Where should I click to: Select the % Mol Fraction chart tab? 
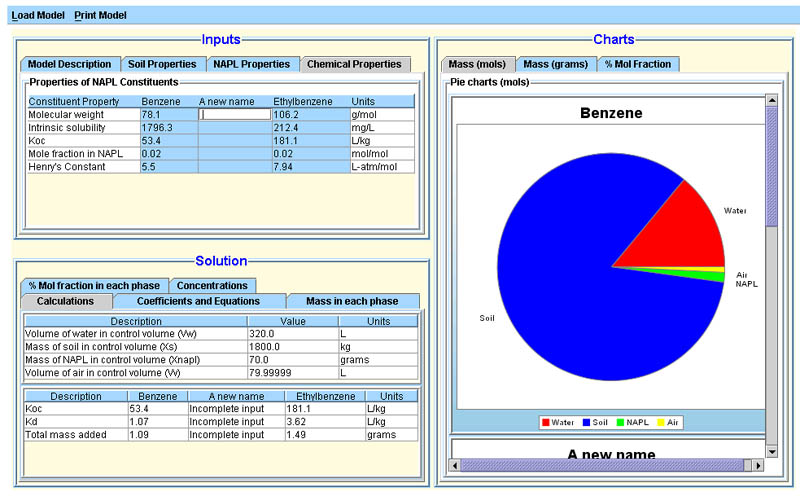(x=638, y=64)
